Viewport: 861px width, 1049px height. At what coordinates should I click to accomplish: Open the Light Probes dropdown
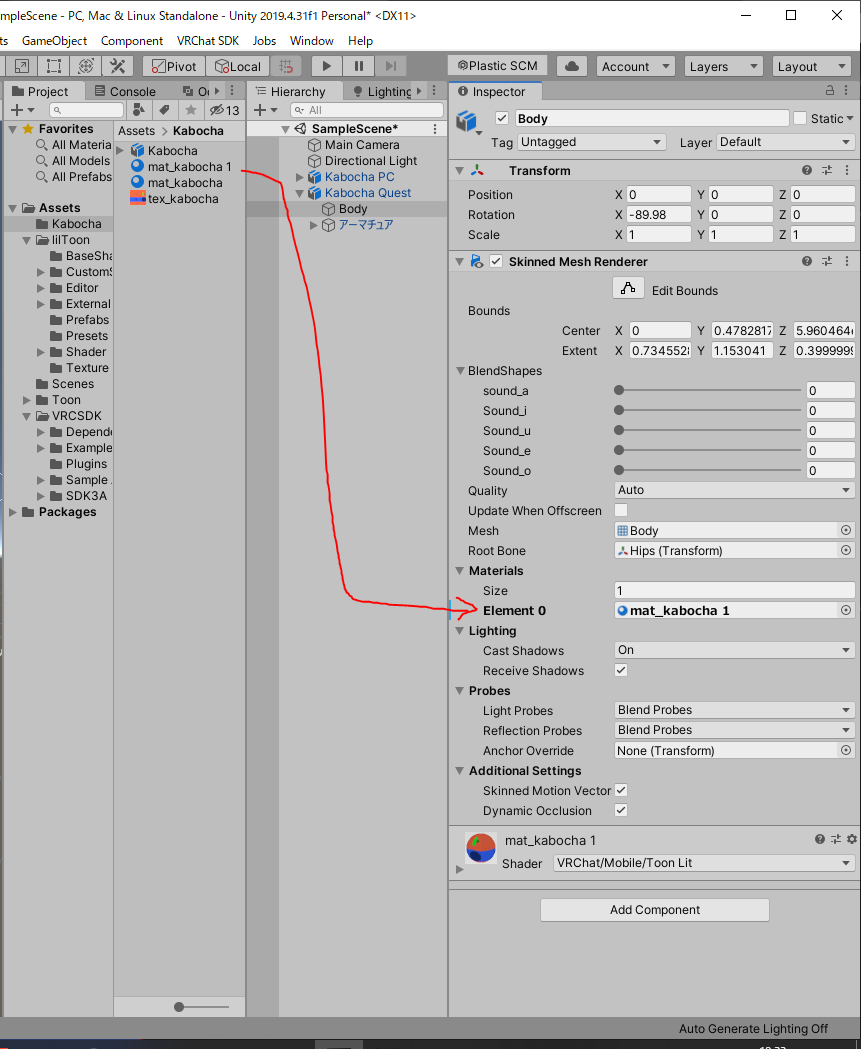pos(734,710)
